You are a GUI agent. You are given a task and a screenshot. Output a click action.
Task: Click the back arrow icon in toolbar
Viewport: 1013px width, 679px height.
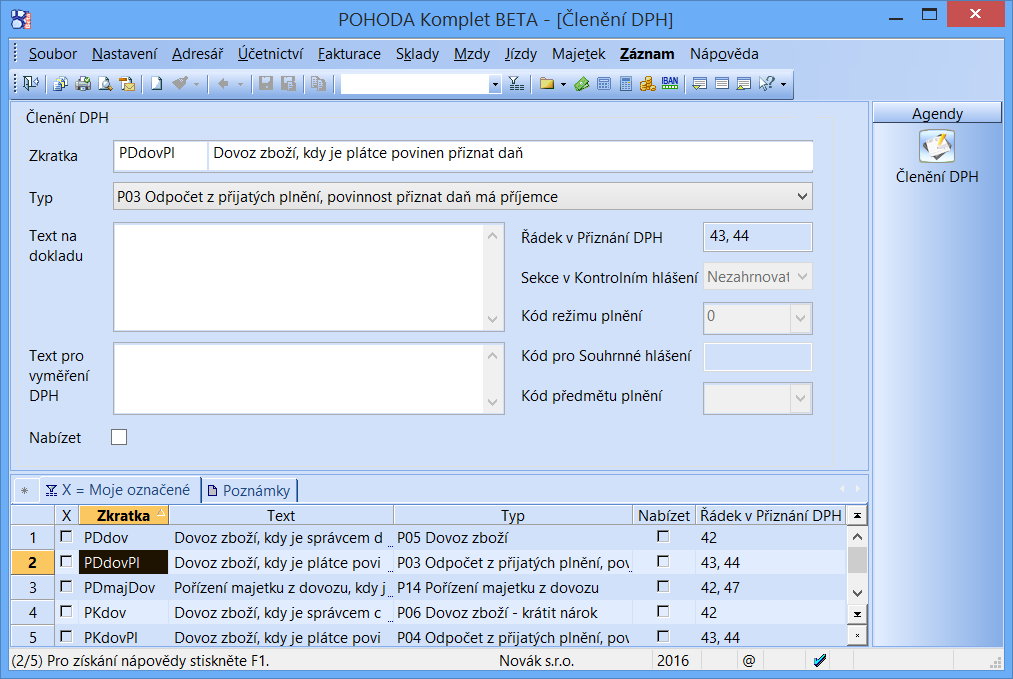coord(224,83)
